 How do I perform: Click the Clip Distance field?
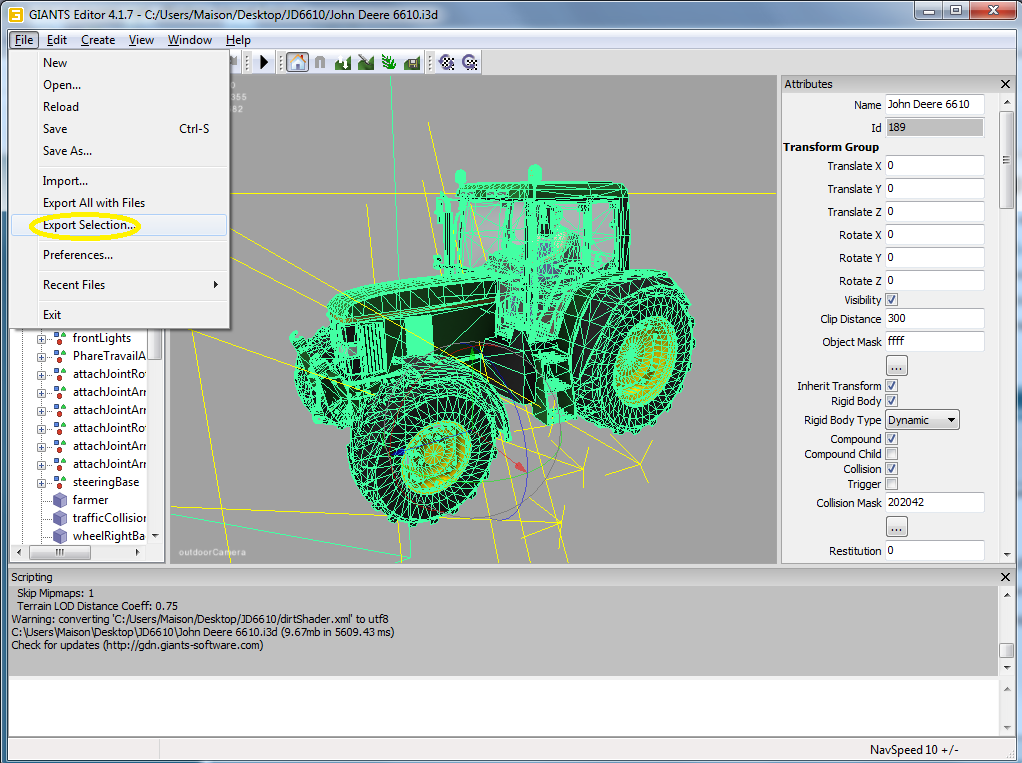pos(934,319)
